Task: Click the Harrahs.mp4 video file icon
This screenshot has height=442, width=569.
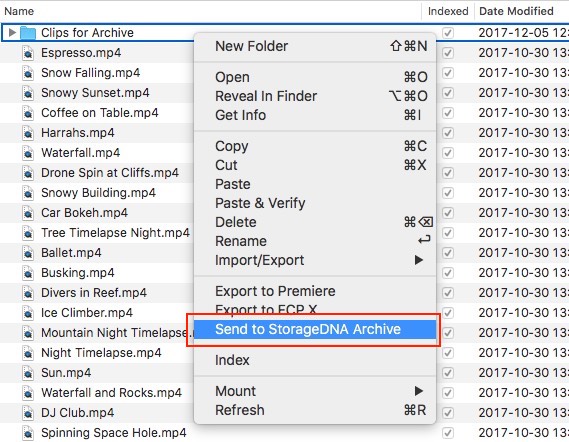Action: [28, 133]
